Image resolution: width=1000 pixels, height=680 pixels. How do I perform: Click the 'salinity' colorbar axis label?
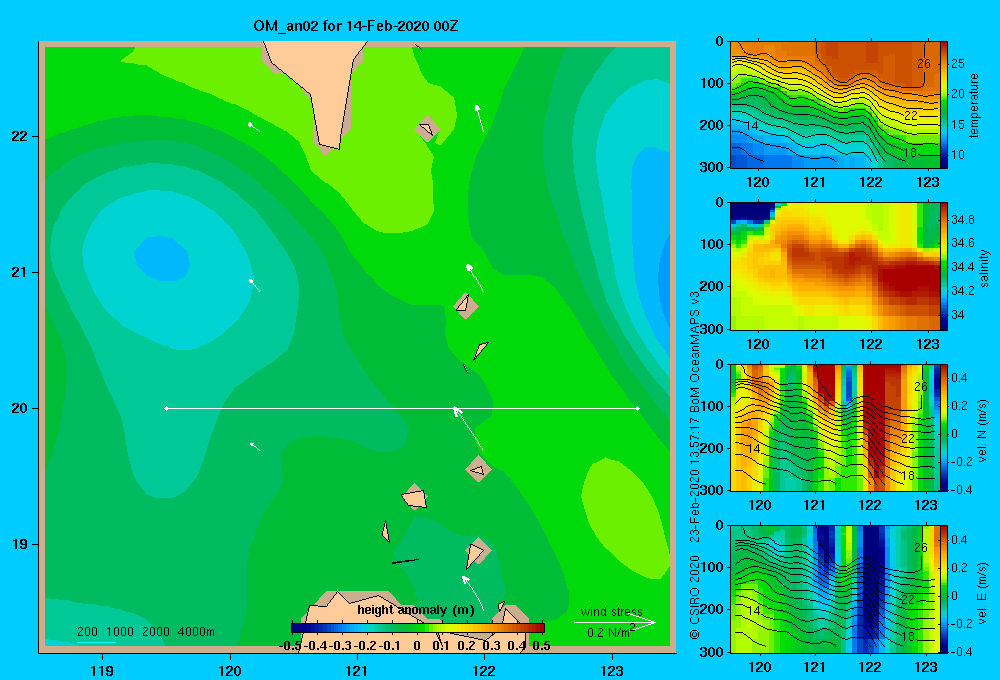tap(983, 268)
